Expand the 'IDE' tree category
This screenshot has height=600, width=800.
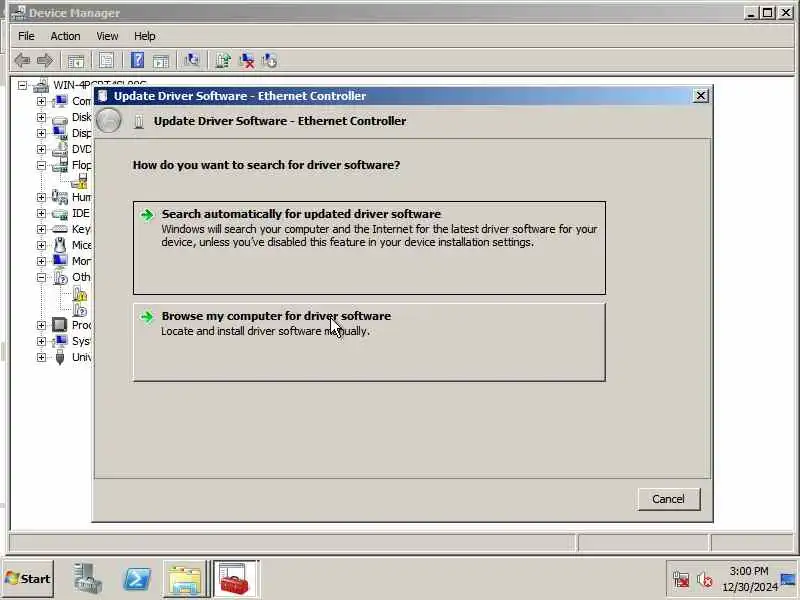coord(41,213)
